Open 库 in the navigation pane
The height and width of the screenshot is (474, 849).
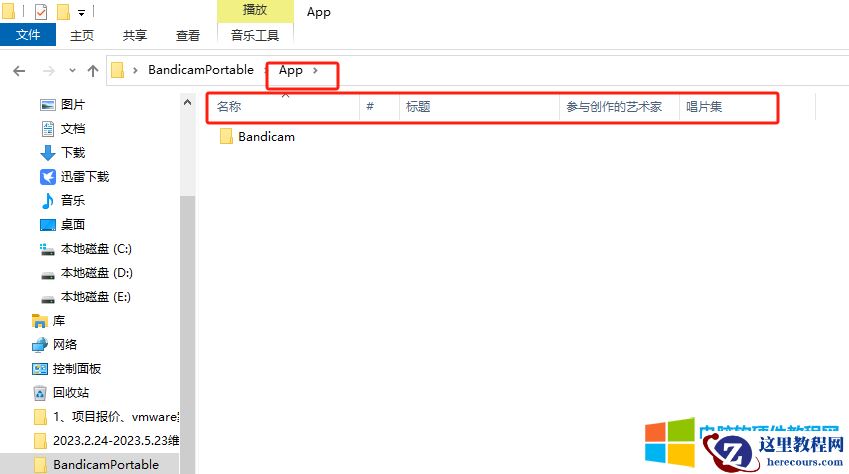[x=58, y=321]
